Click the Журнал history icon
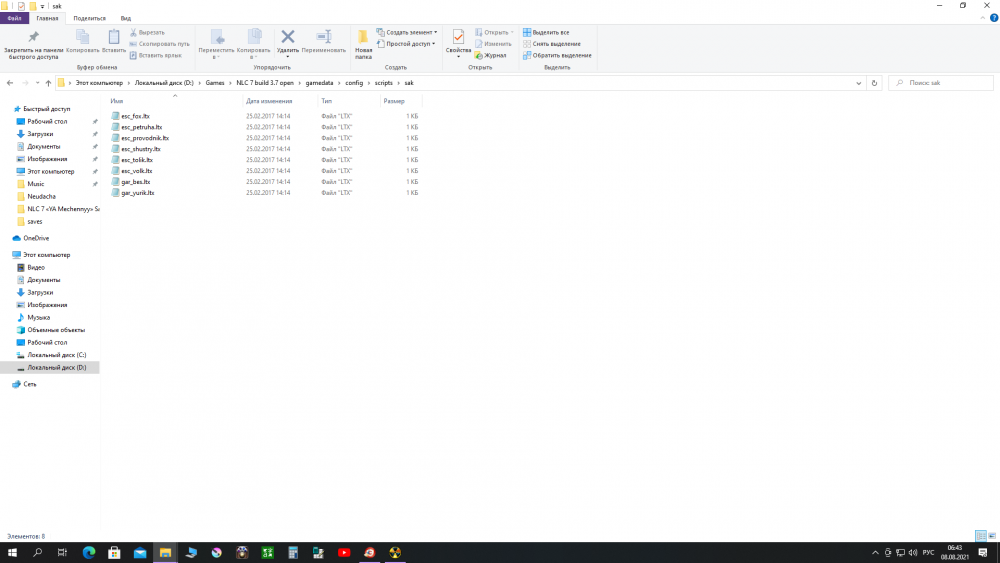The image size is (1000, 563). tap(490, 55)
